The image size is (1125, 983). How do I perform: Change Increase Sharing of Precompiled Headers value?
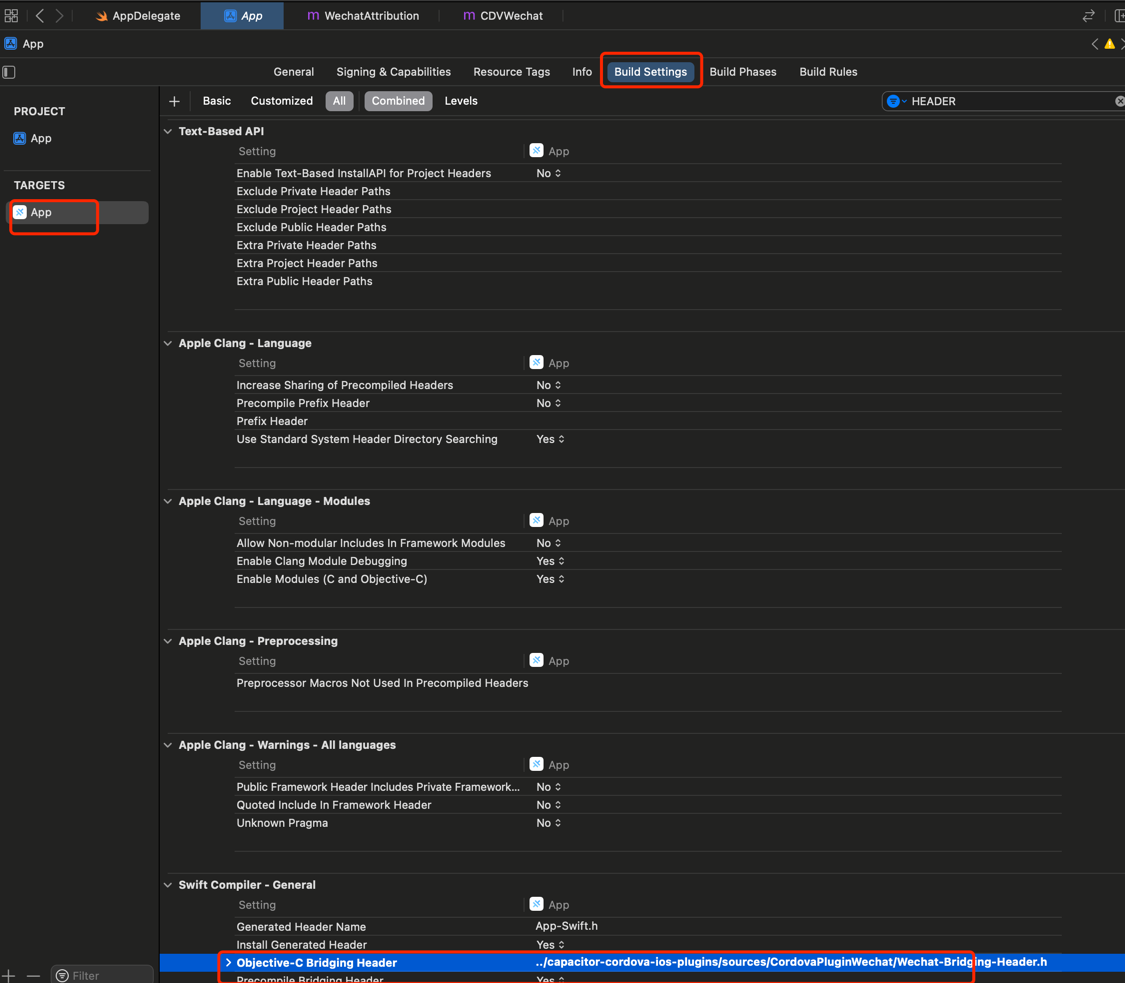pyautogui.click(x=549, y=385)
